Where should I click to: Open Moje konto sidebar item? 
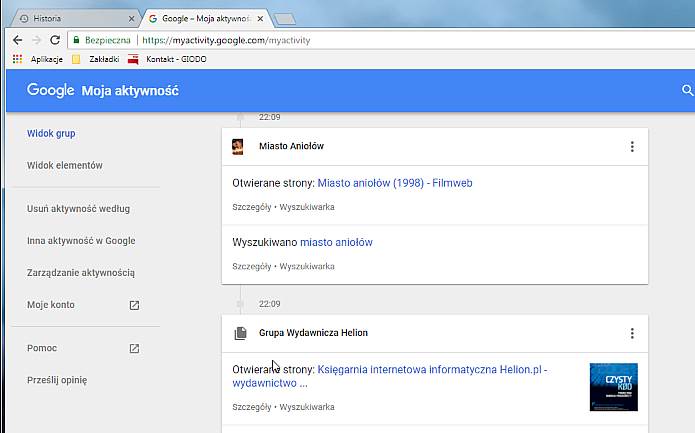click(51, 305)
